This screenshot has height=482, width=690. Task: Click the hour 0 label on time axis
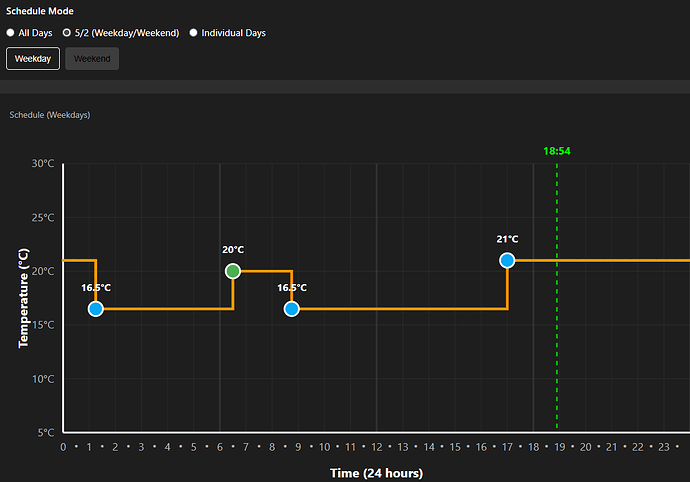coord(63,447)
